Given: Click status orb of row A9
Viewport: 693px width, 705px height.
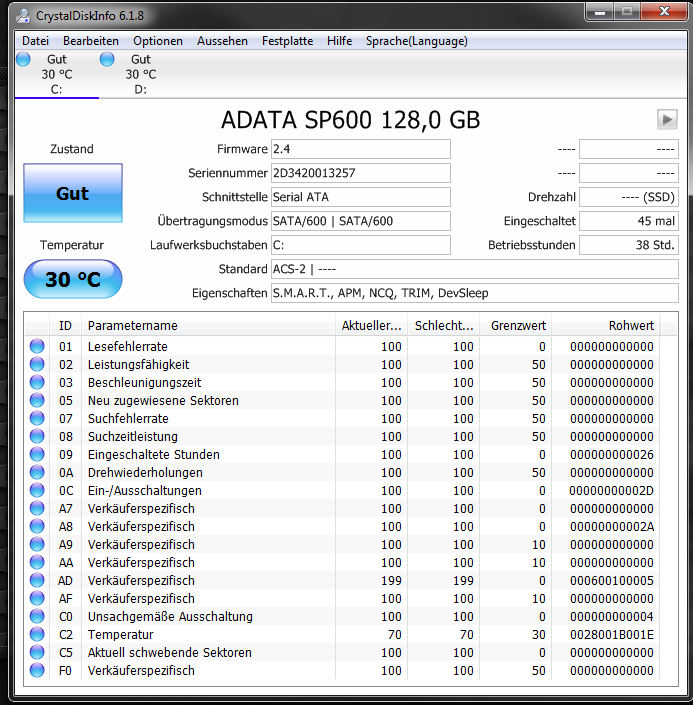Looking at the screenshot, I should coord(37,544).
